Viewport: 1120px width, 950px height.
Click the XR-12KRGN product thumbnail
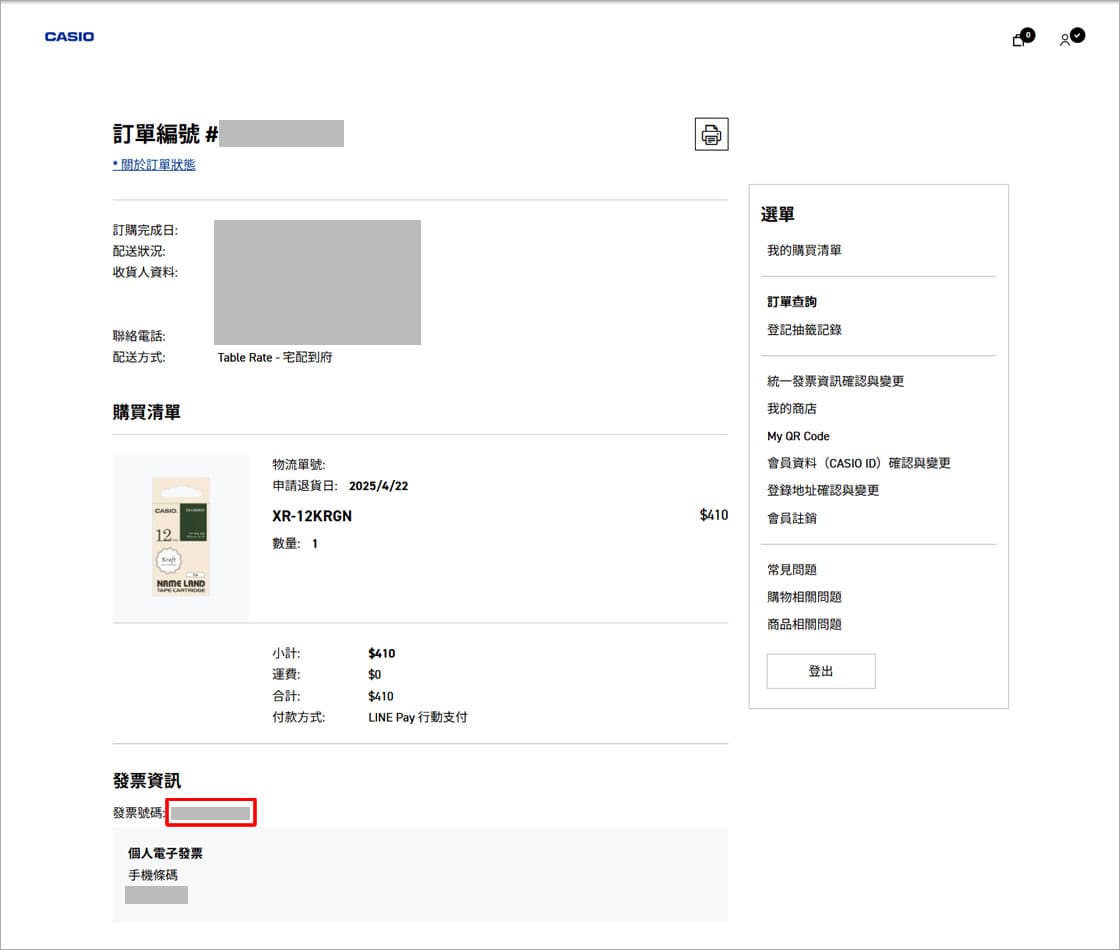pyautogui.click(x=181, y=537)
